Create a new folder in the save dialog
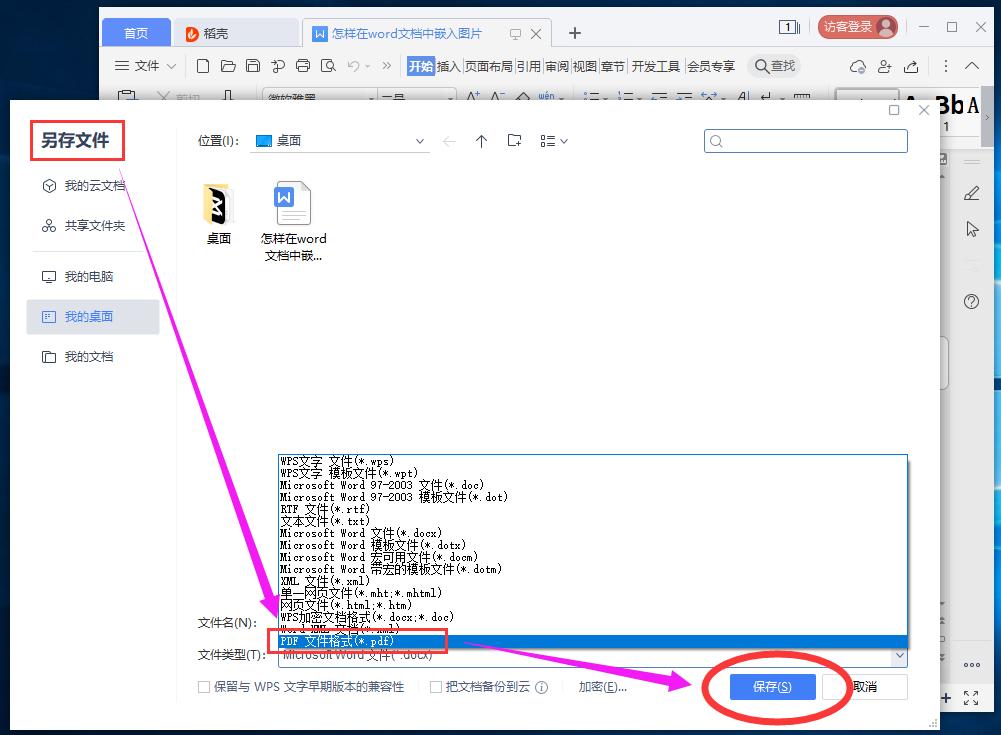The height and width of the screenshot is (735, 1001). (514, 141)
